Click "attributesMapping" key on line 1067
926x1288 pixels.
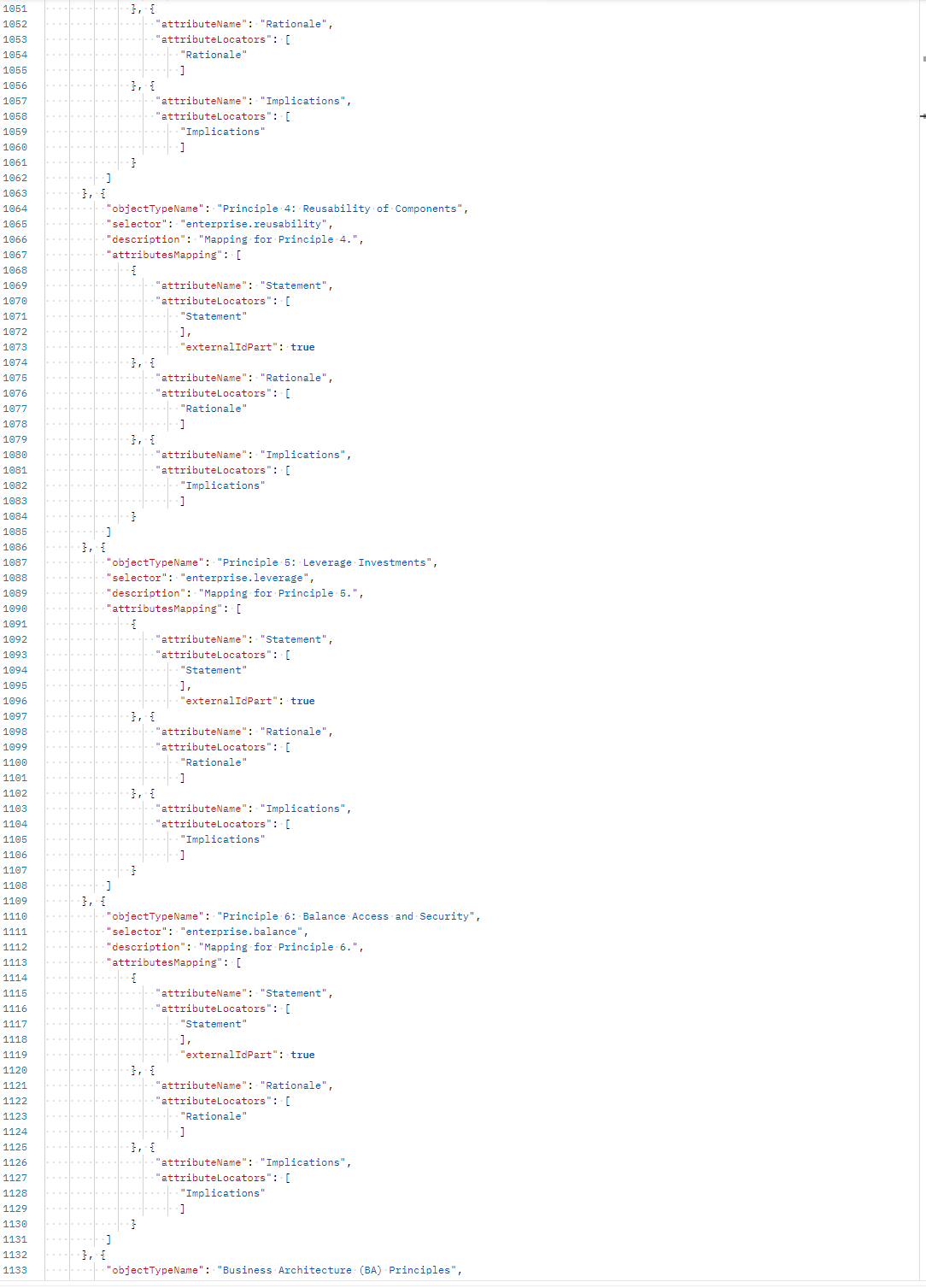pos(164,255)
